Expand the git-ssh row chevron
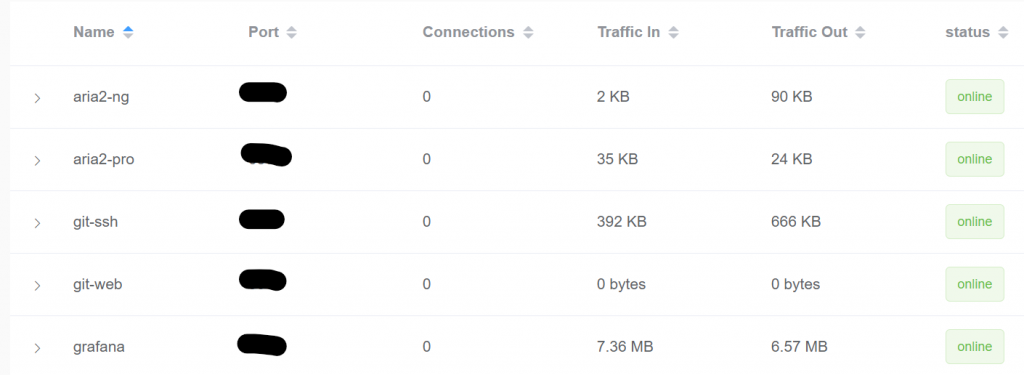This screenshot has width=1024, height=375. coord(37,223)
